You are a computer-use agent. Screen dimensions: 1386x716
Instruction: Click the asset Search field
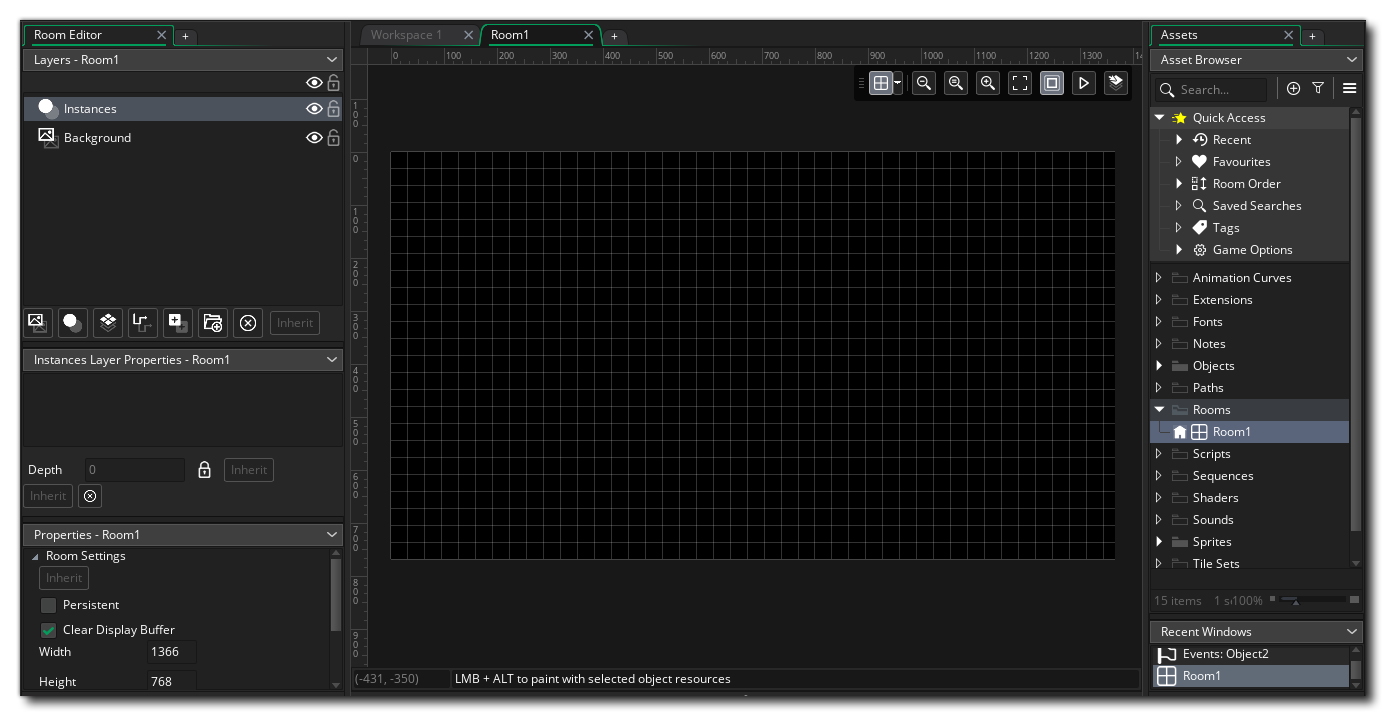1212,89
